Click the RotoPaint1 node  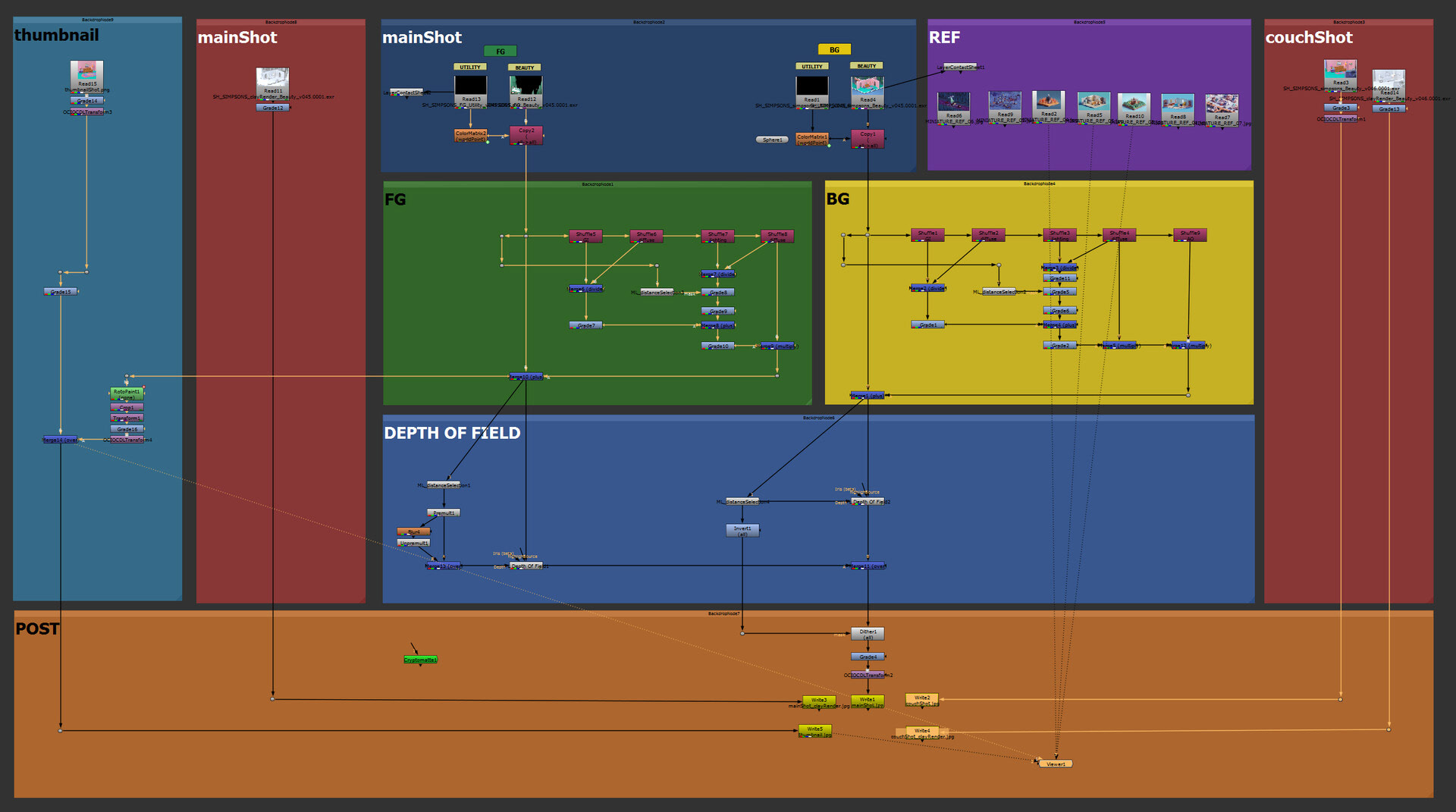pos(127,393)
